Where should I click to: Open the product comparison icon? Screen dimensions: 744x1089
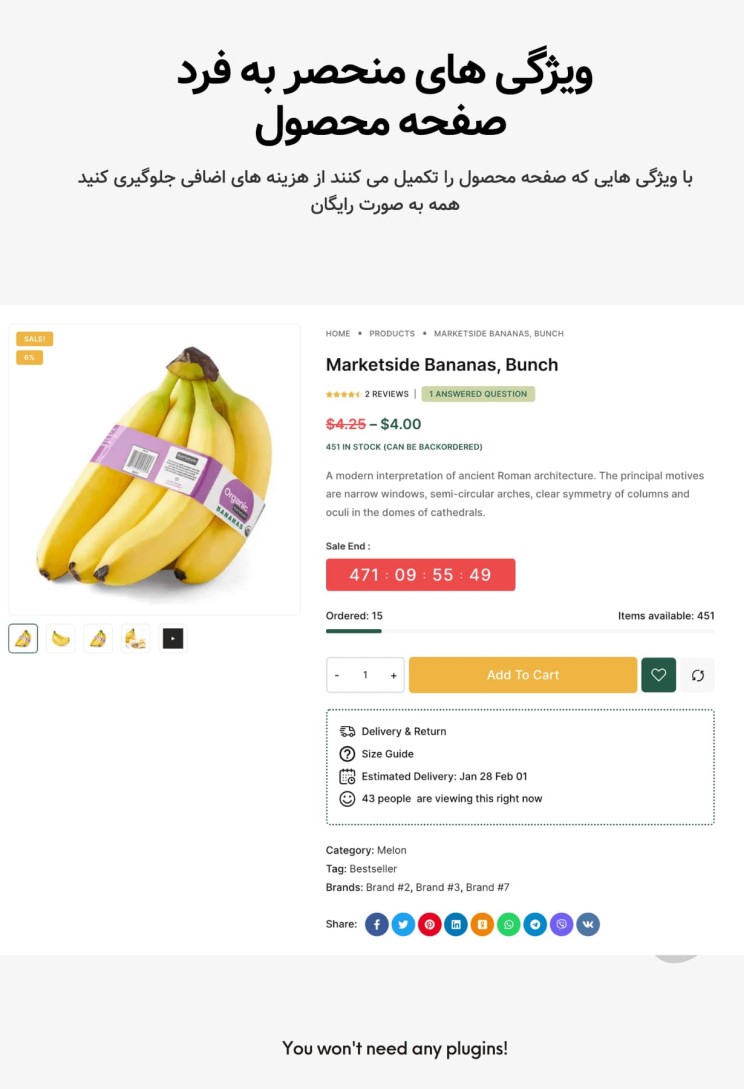[x=697, y=675]
